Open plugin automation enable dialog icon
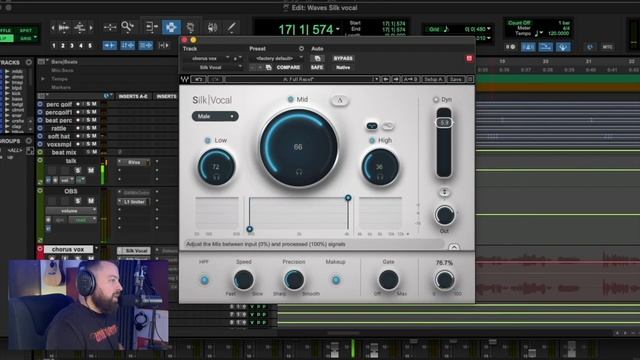The image size is (640, 360). pyautogui.click(x=317, y=58)
